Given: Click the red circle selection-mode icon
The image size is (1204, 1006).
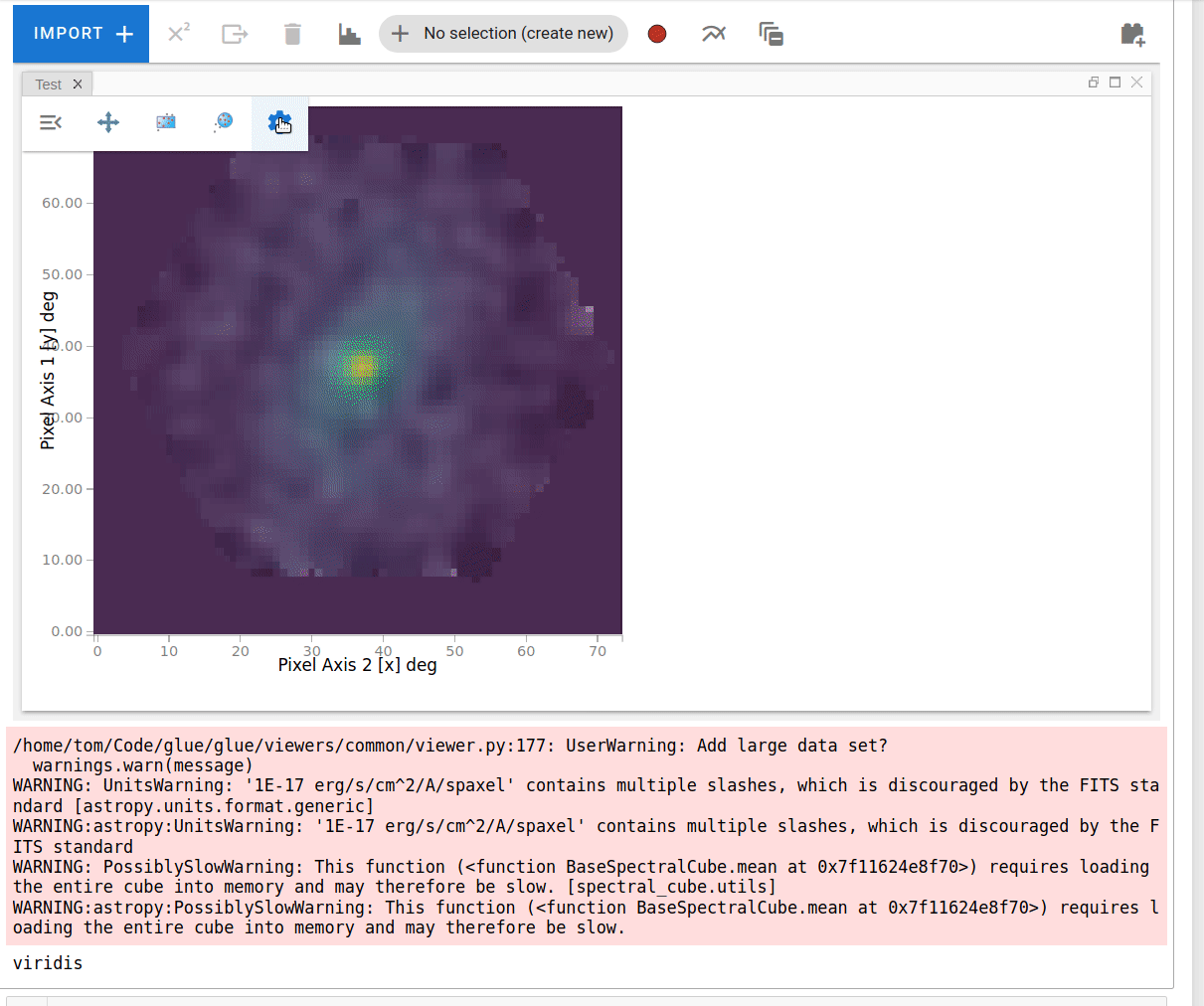Looking at the screenshot, I should coord(657,34).
